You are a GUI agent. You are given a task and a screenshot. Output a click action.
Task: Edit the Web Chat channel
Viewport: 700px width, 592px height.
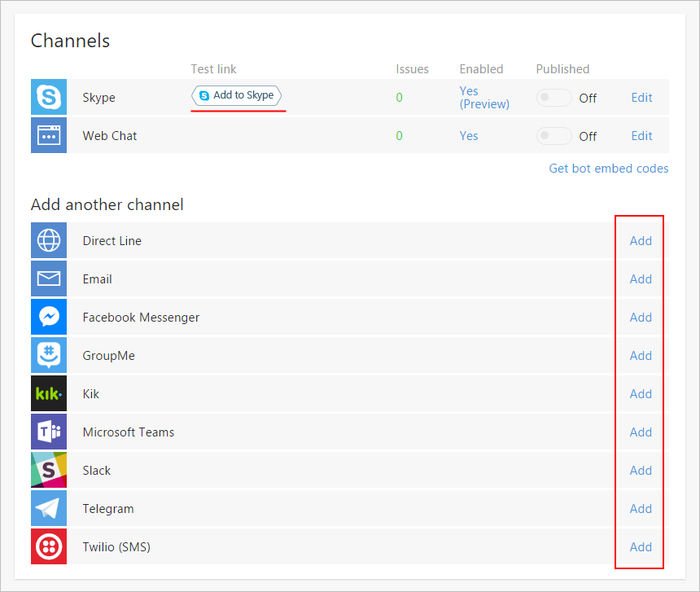click(x=642, y=136)
